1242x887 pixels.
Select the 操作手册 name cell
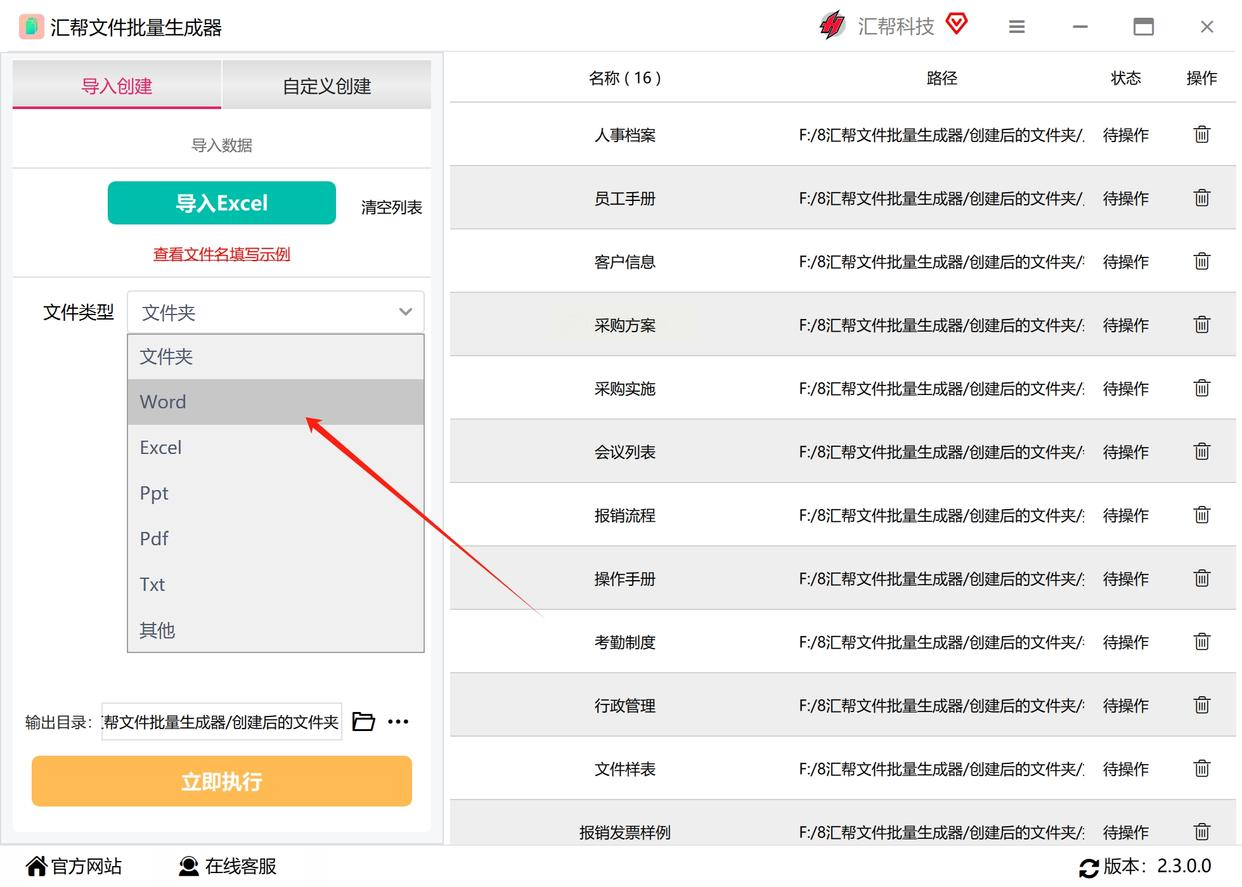click(625, 579)
